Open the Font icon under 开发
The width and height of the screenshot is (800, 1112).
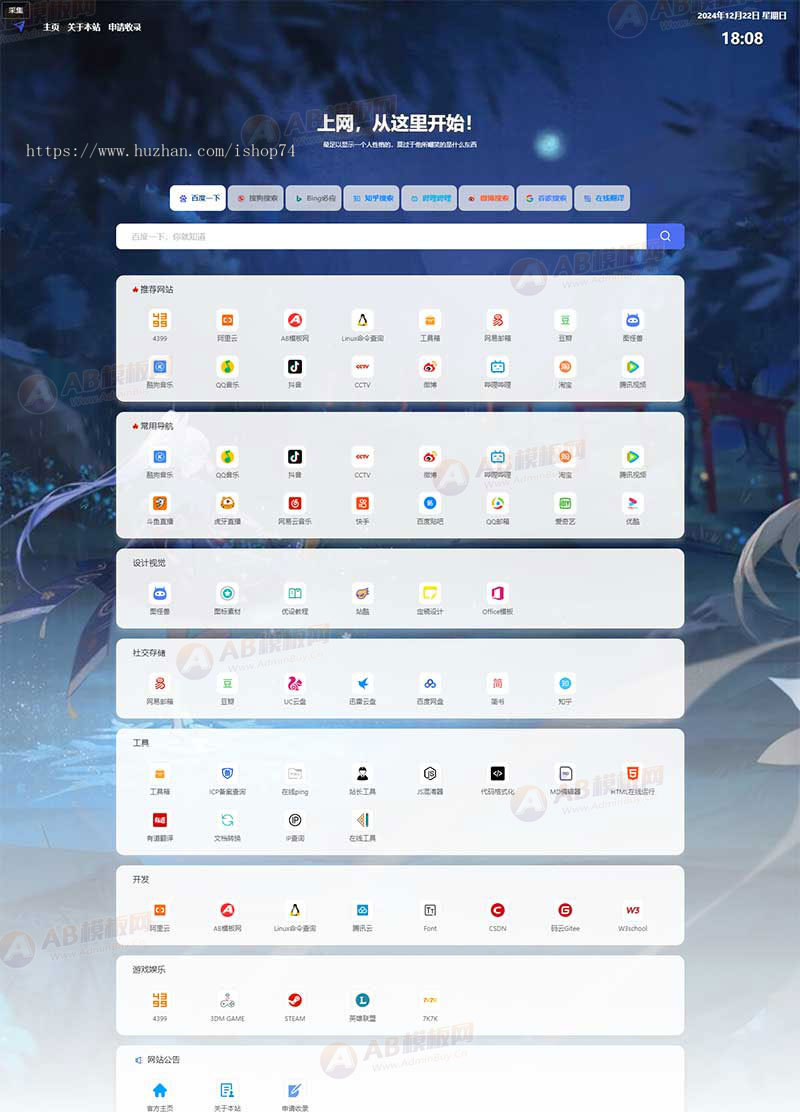coord(430,910)
